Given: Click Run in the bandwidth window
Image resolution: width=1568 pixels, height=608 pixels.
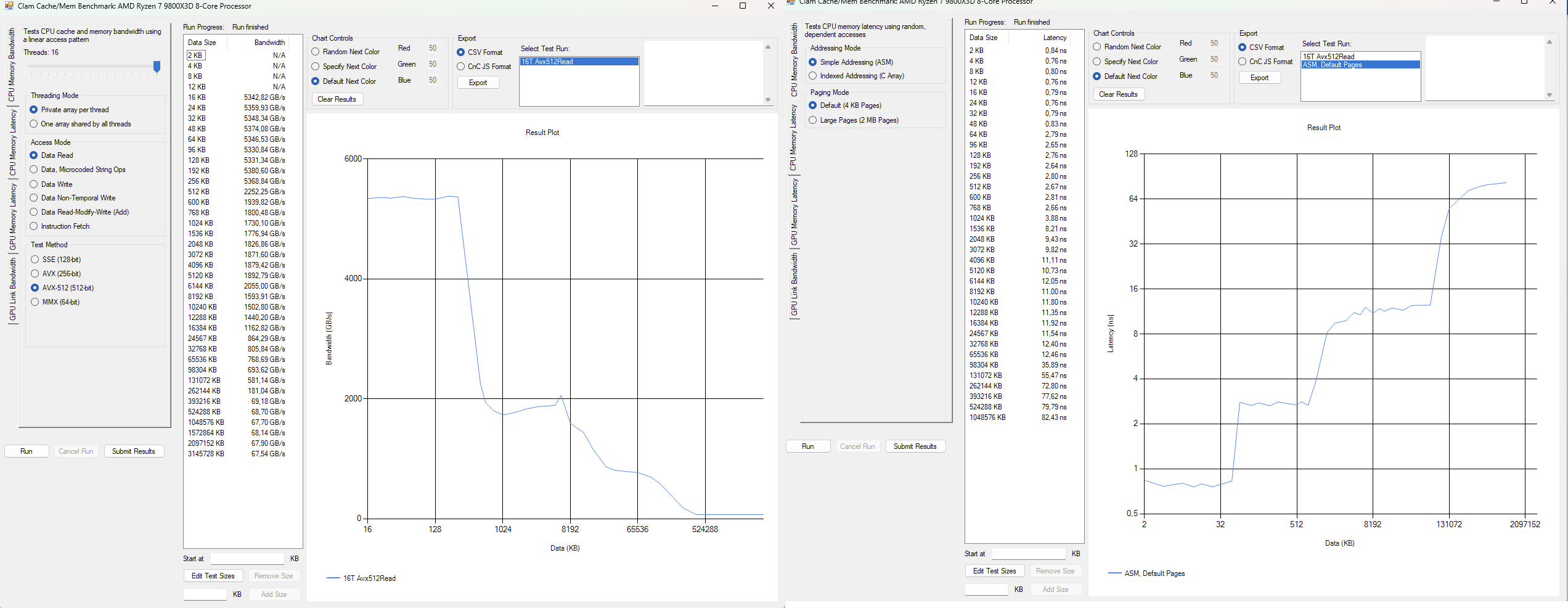Looking at the screenshot, I should 27,451.
